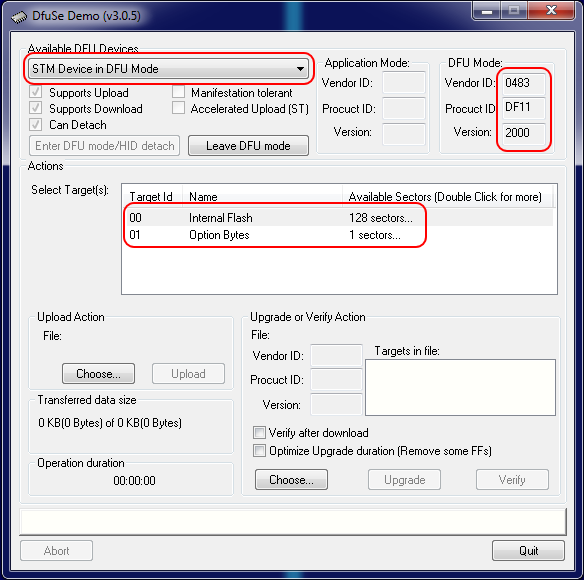
Task: Enable Optimize Upgrade duration checkbox
Action: pos(259,450)
